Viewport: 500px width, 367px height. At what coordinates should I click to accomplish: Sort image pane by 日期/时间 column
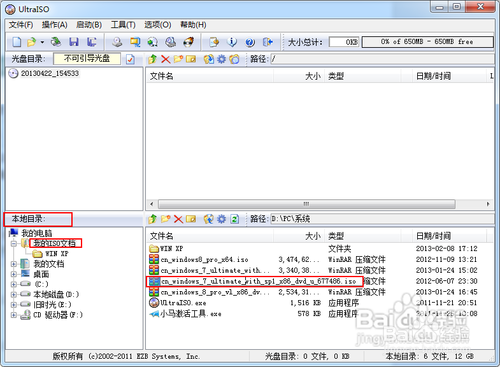[449, 76]
